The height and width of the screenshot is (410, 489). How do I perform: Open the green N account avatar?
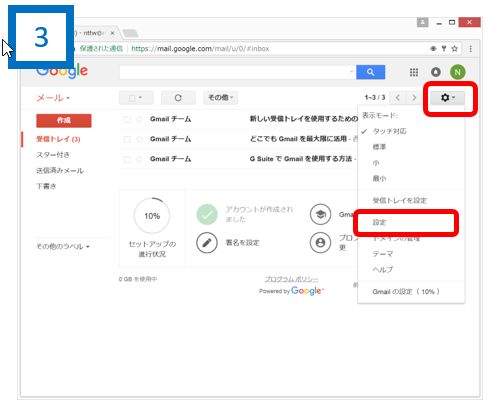(457, 72)
